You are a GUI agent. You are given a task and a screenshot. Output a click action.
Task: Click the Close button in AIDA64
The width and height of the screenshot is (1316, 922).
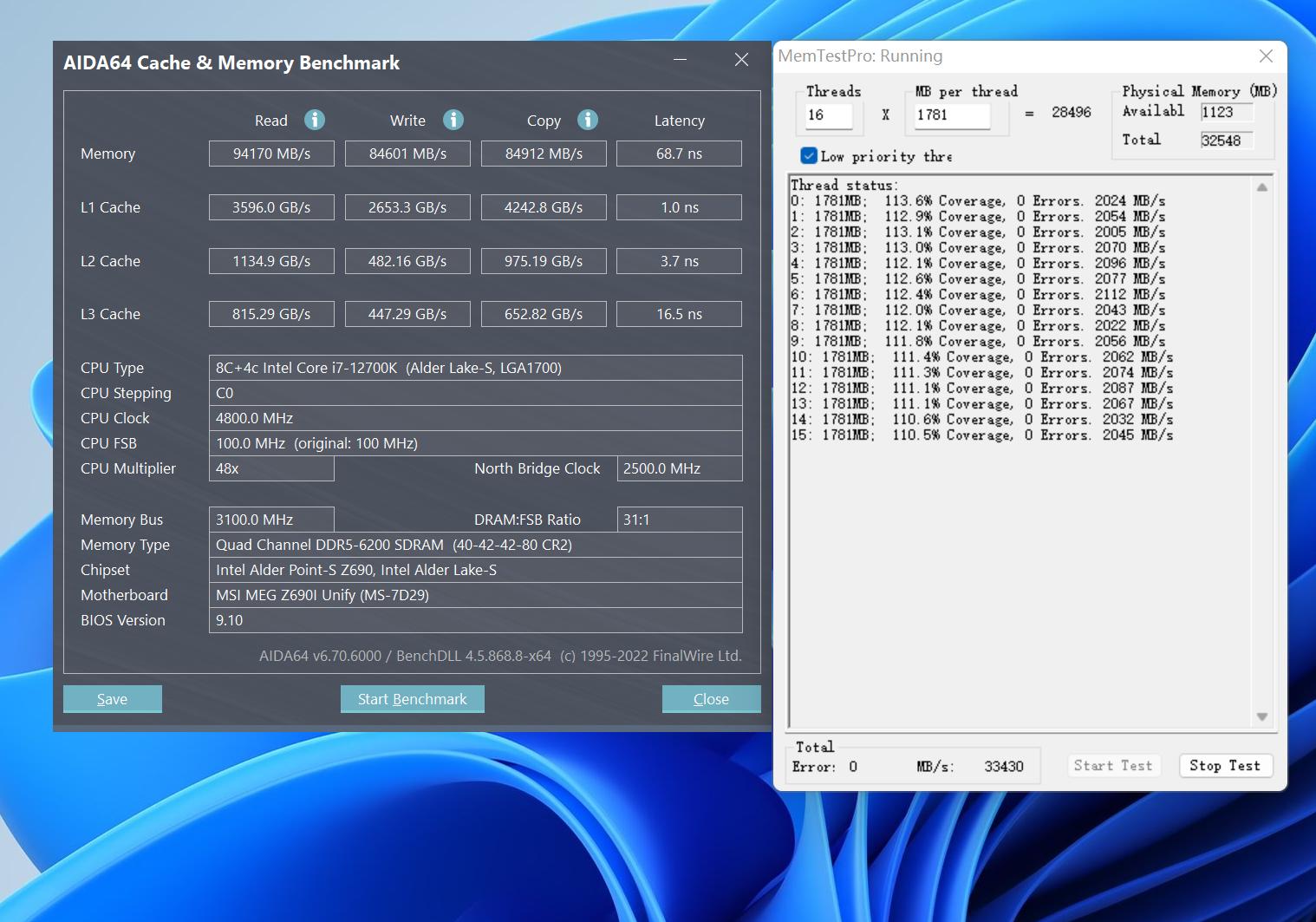(711, 699)
